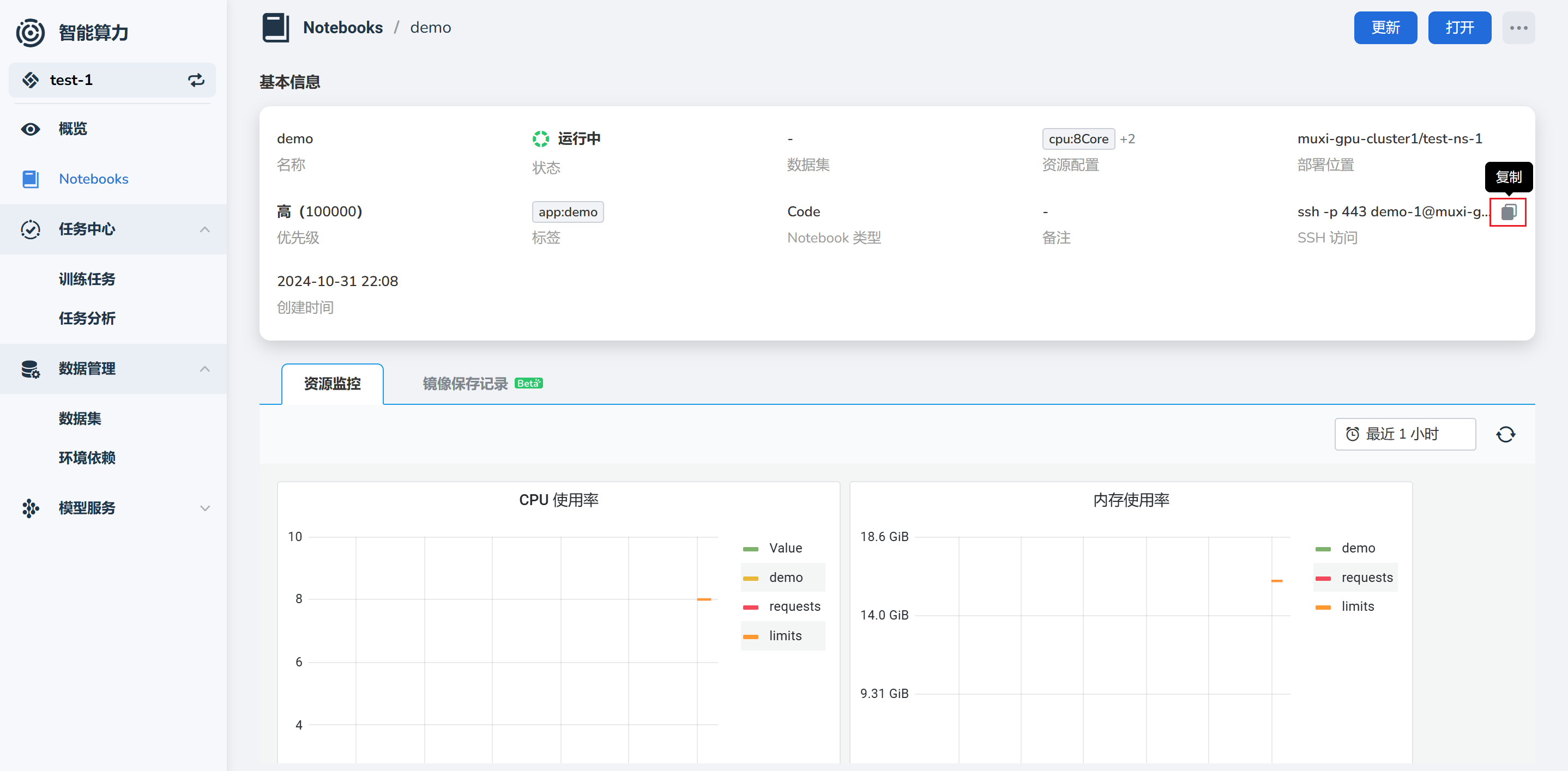Toggle the demo series in memory chart legend
The height and width of the screenshot is (771, 1568).
(1355, 548)
